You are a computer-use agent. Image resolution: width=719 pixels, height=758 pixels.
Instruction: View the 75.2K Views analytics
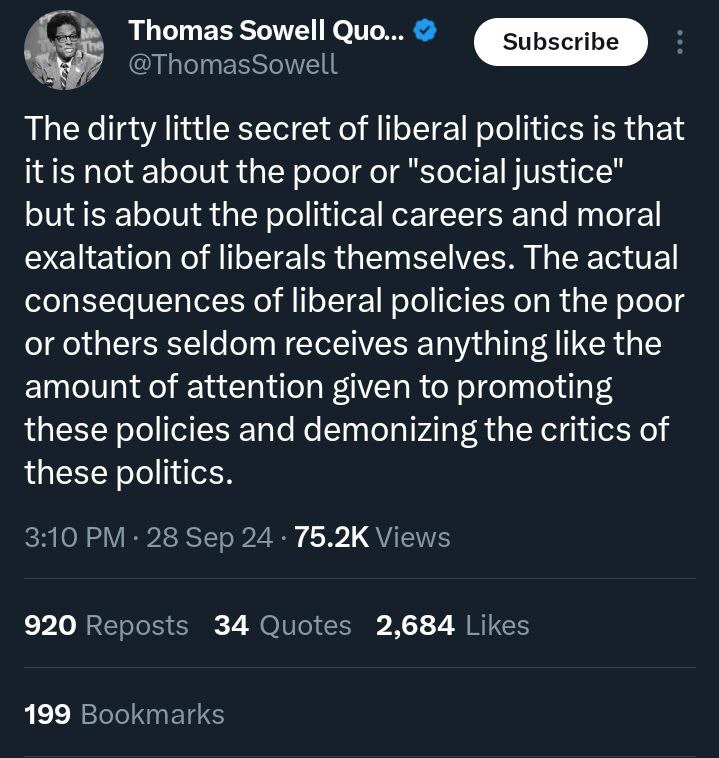[x=373, y=537]
